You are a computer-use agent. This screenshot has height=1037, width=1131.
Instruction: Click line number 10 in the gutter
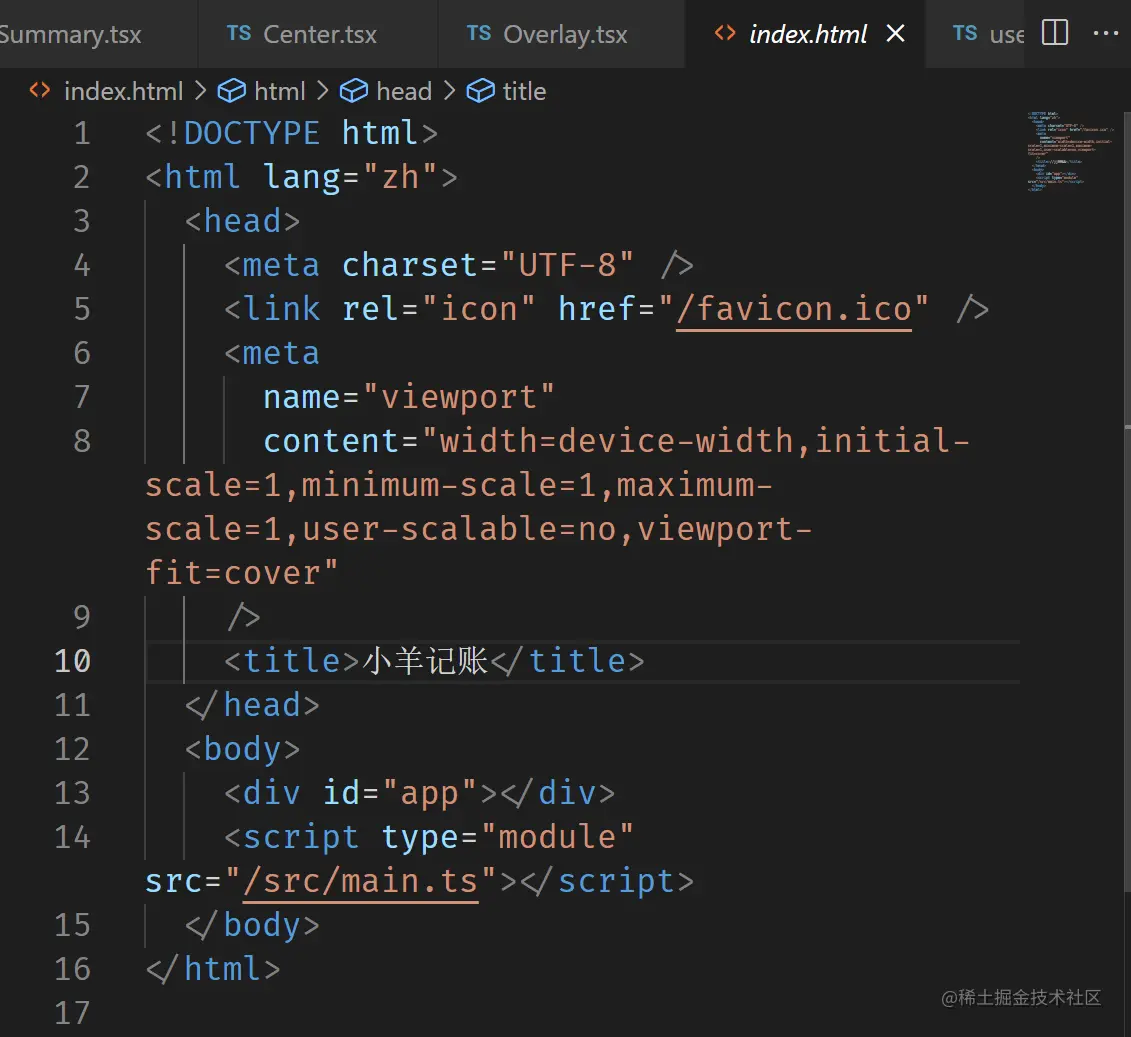[x=72, y=661]
